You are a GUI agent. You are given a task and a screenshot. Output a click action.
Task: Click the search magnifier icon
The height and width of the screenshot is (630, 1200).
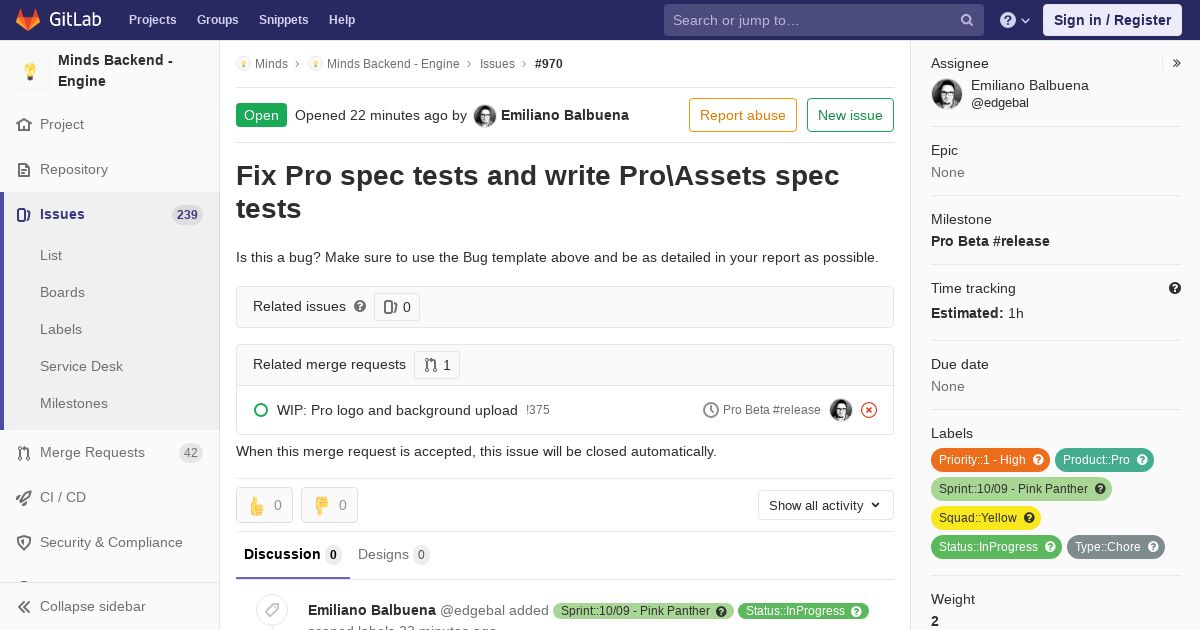[x=967, y=20]
